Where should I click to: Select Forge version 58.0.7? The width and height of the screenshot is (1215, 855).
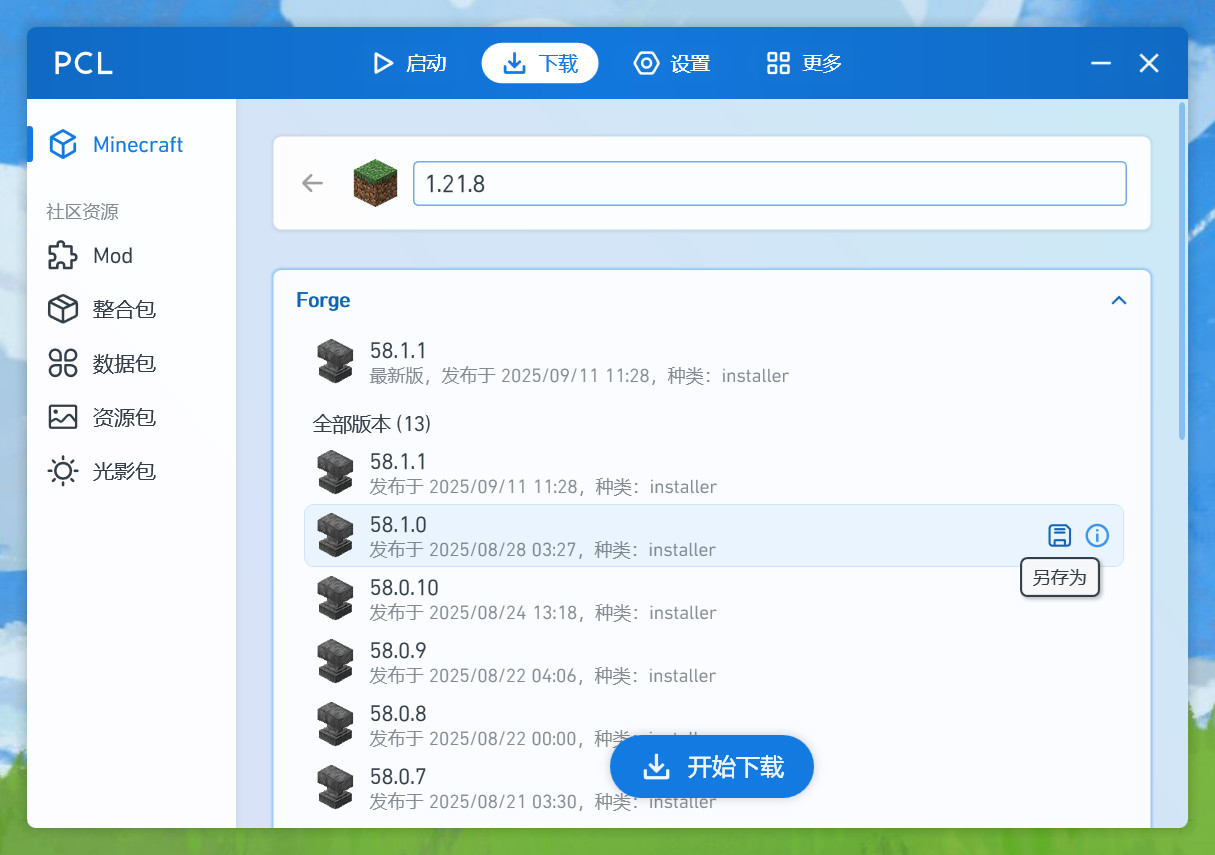(x=714, y=788)
